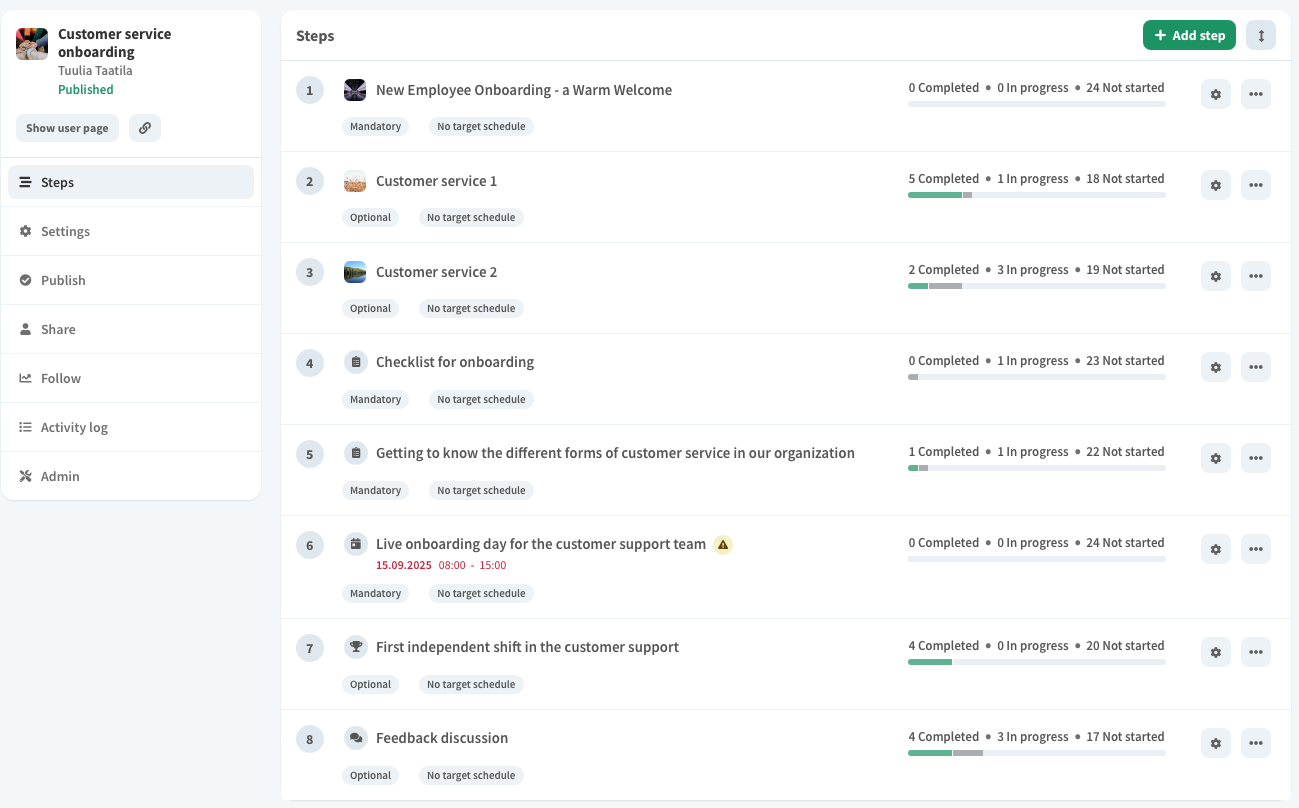Viewport: 1299px width, 808px height.
Task: Open gear settings for Feedback discussion step
Action: click(x=1215, y=743)
